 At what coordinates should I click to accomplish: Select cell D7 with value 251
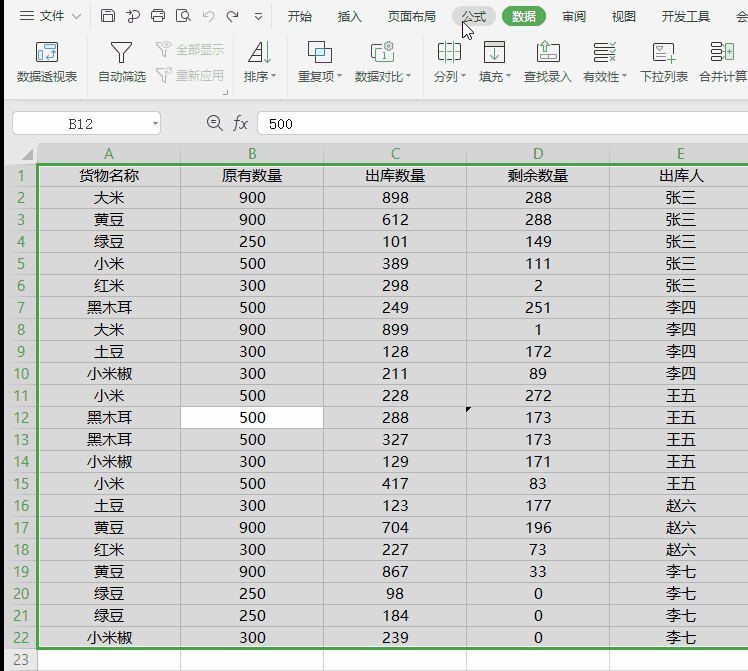(x=538, y=308)
